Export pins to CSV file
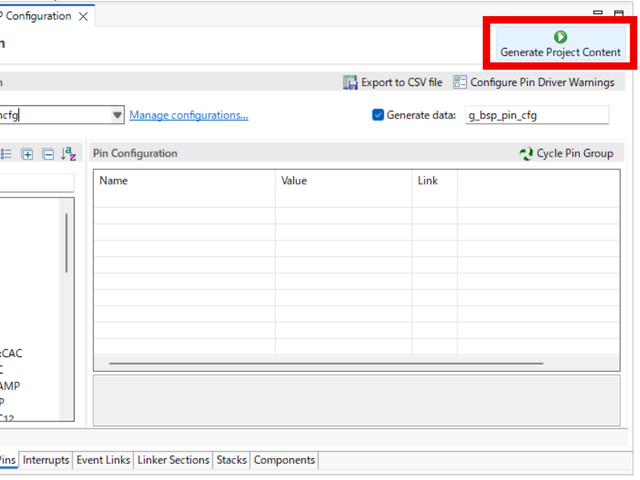The width and height of the screenshot is (640, 480). pyautogui.click(x=393, y=82)
